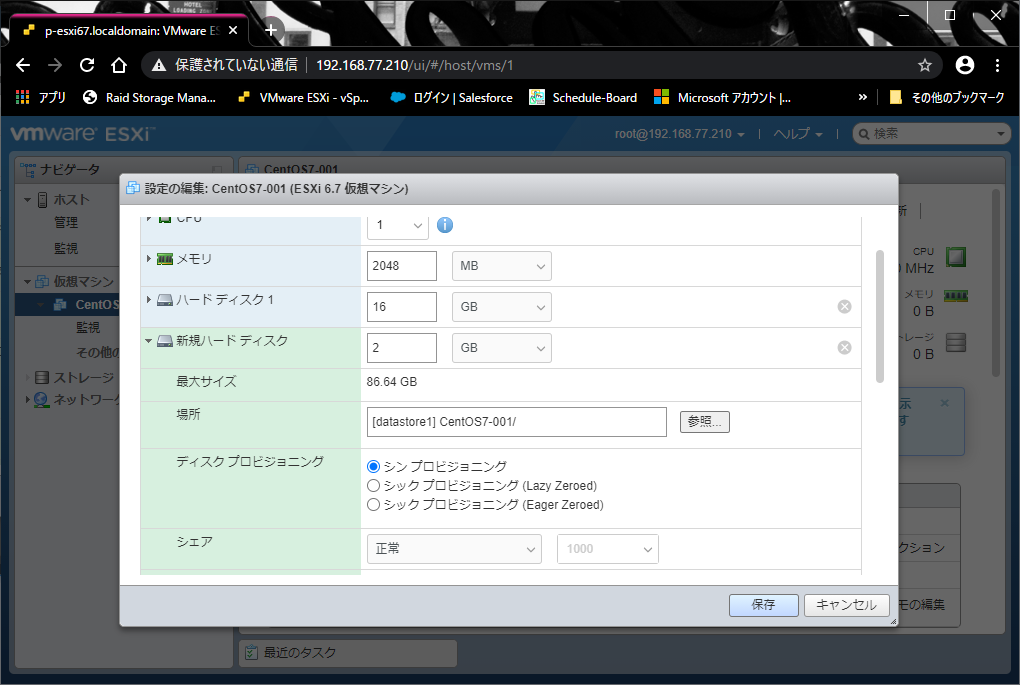Screen dimensions: 1020x685
Task: Click the ESXi search box
Action: pos(930,134)
